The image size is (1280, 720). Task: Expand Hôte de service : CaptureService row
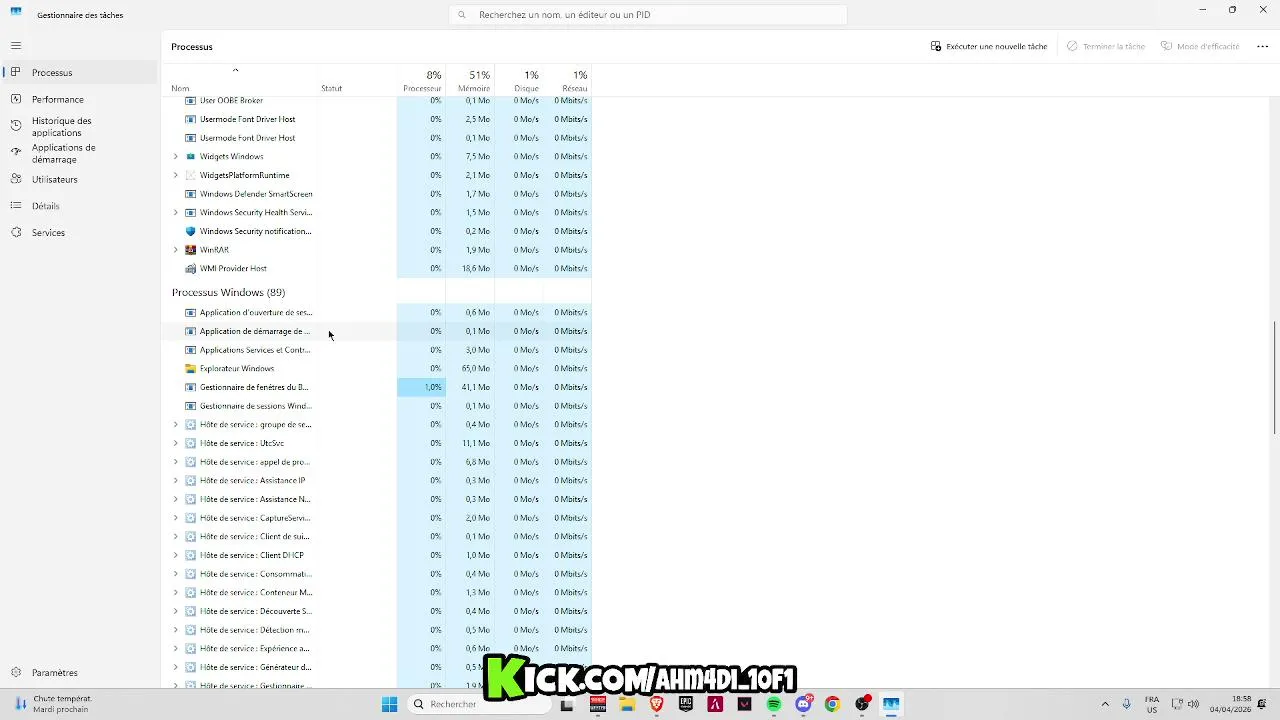tap(176, 518)
